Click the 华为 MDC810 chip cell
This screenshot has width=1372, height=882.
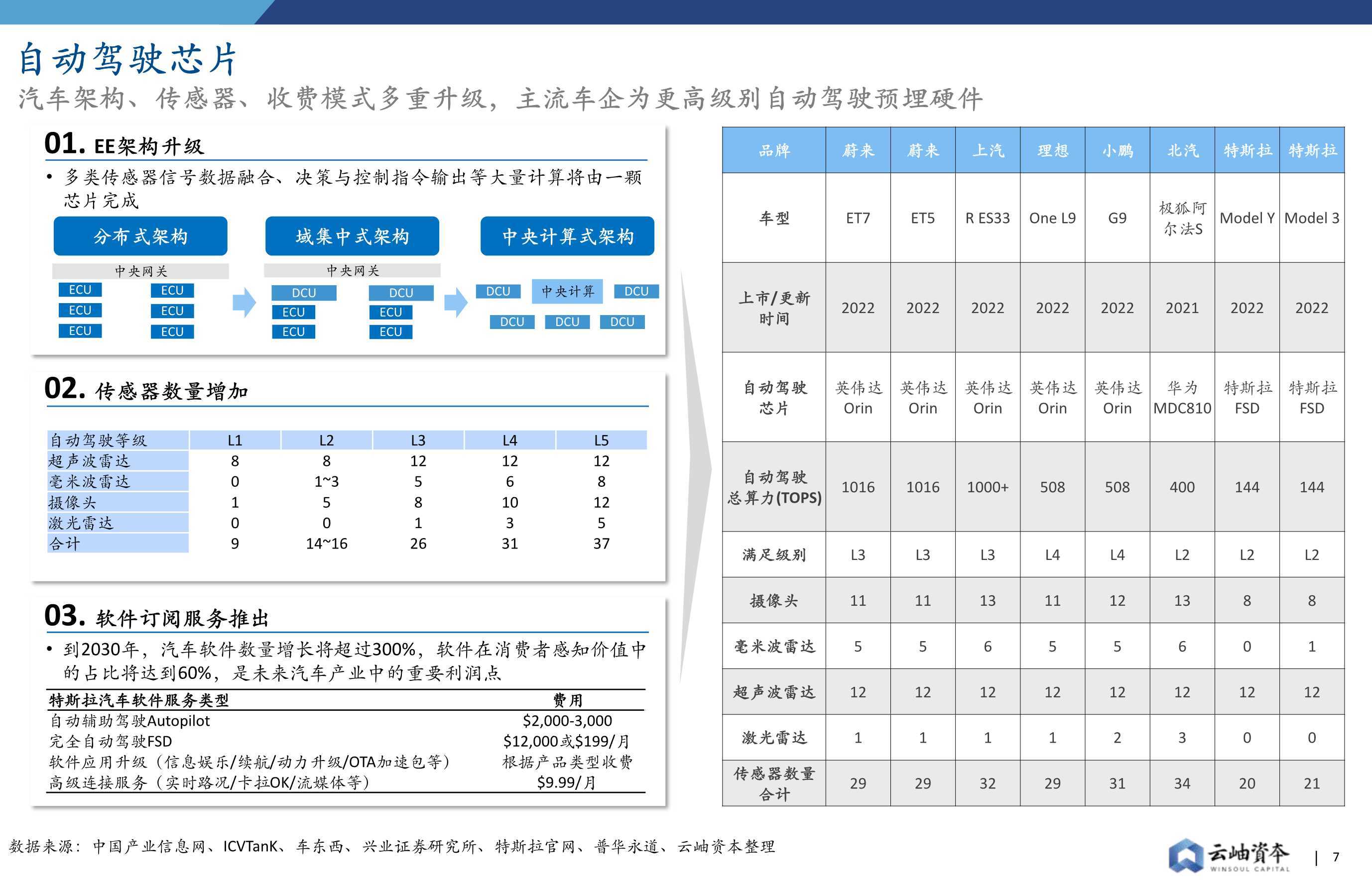(1182, 398)
